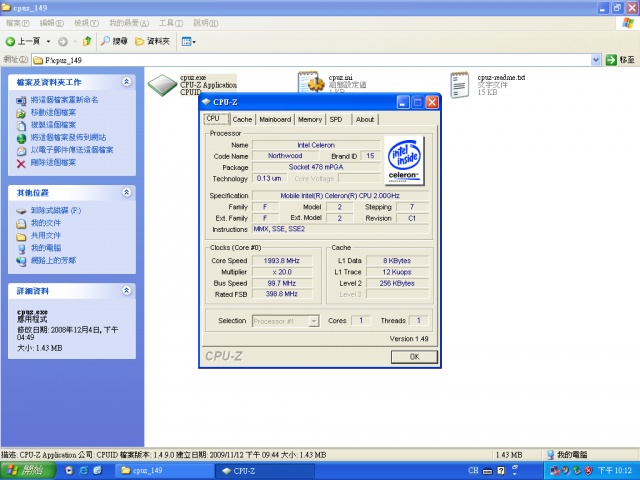This screenshot has height=480, width=640.
Task: Open the Search tool in Explorer
Action: click(x=114, y=41)
